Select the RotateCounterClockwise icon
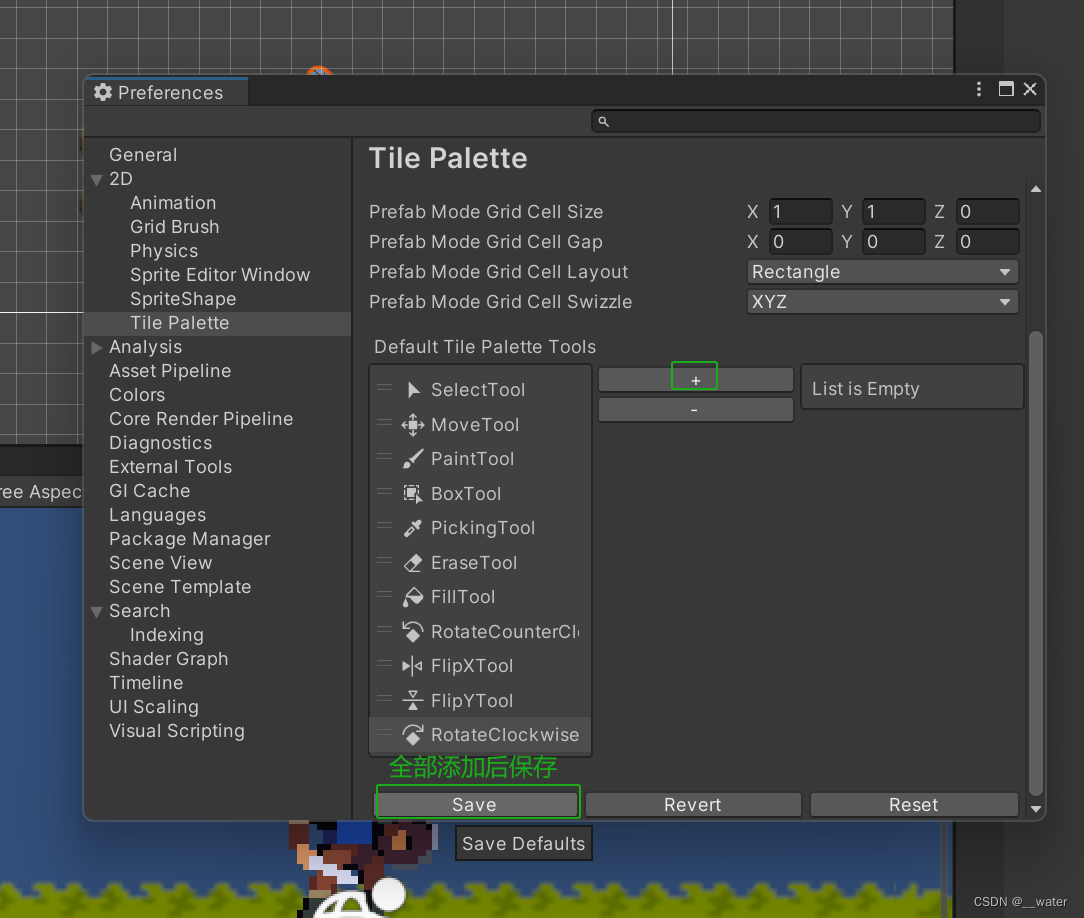 coord(413,631)
